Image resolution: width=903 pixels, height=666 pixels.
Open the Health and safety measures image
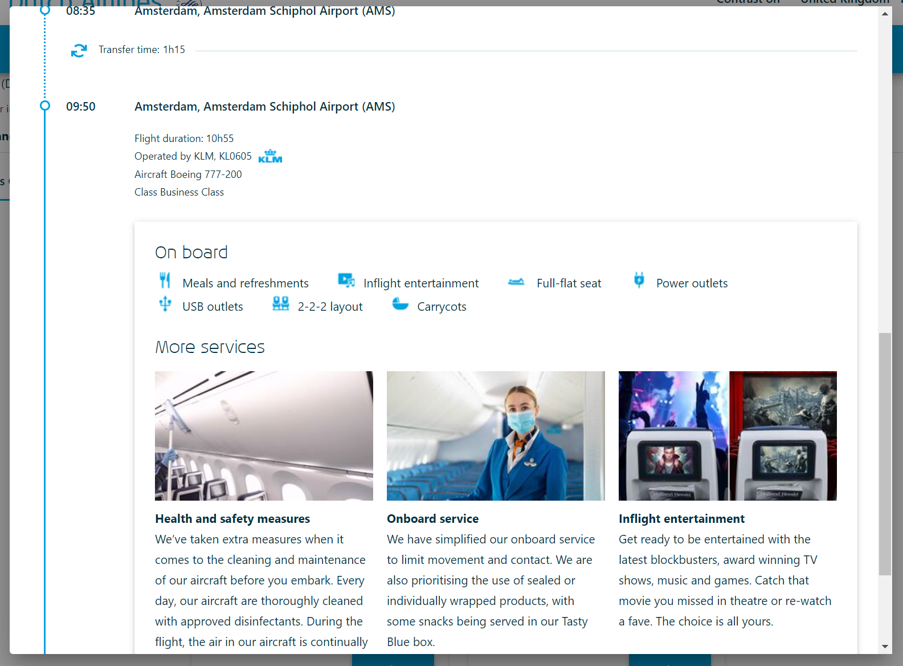(264, 436)
